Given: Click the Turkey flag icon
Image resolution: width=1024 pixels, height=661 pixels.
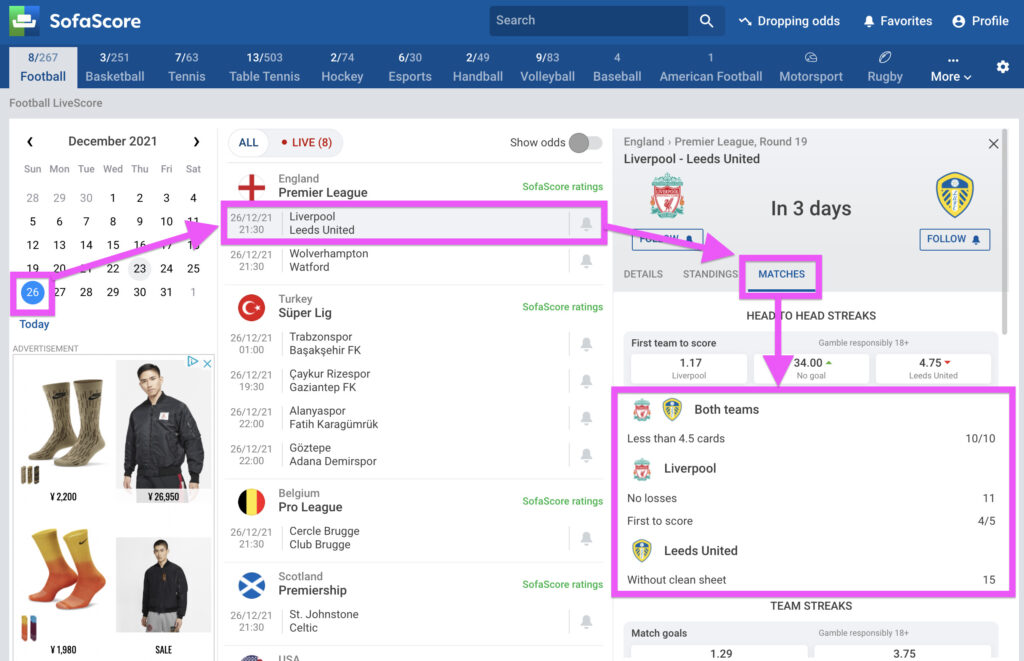Looking at the screenshot, I should click(251, 307).
